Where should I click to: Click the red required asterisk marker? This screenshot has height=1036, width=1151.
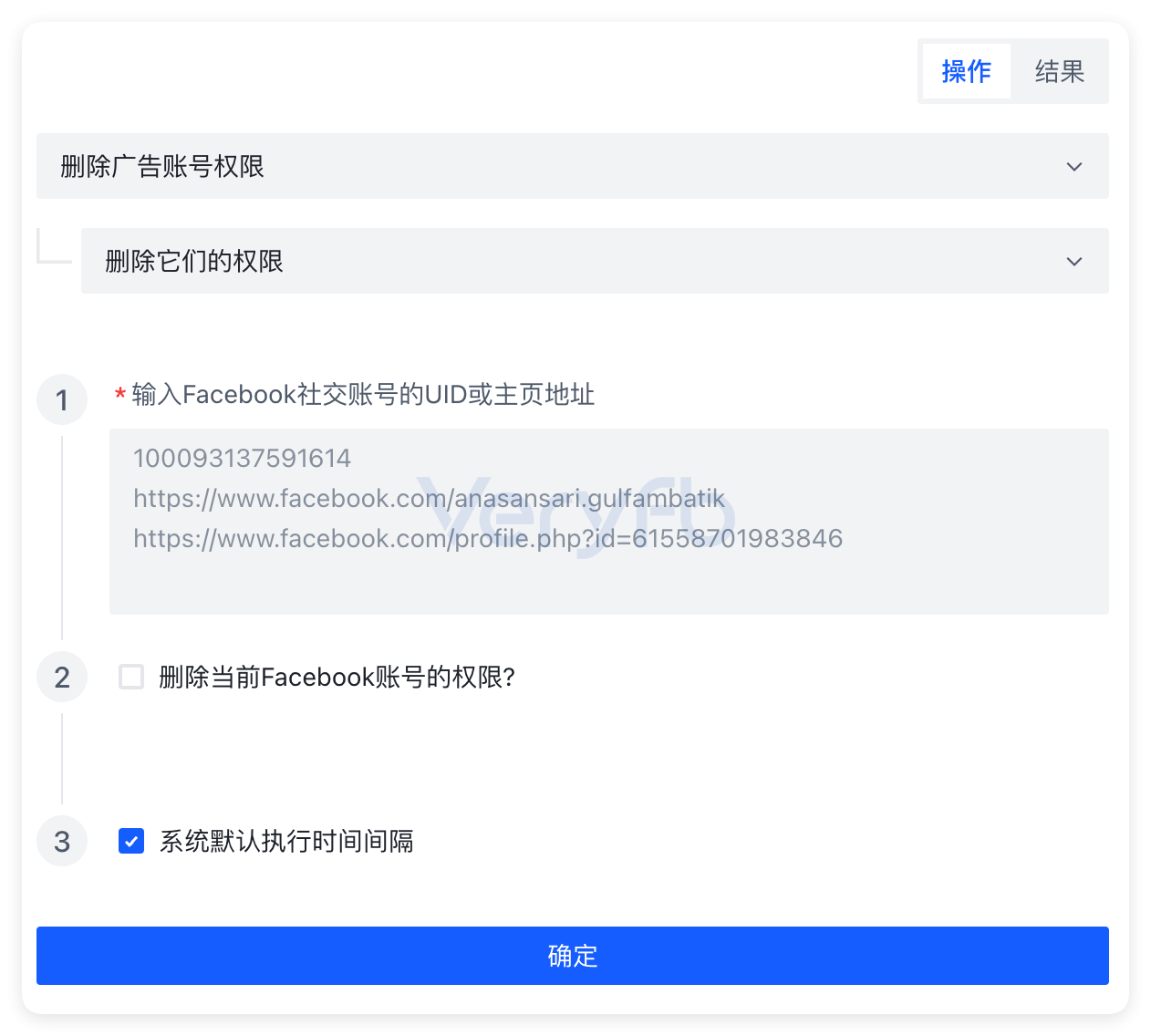click(x=119, y=395)
